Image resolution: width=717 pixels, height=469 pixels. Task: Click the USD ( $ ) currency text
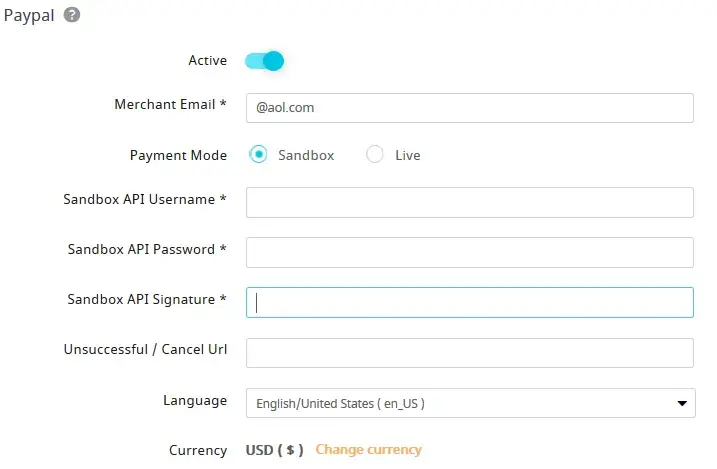[274, 450]
